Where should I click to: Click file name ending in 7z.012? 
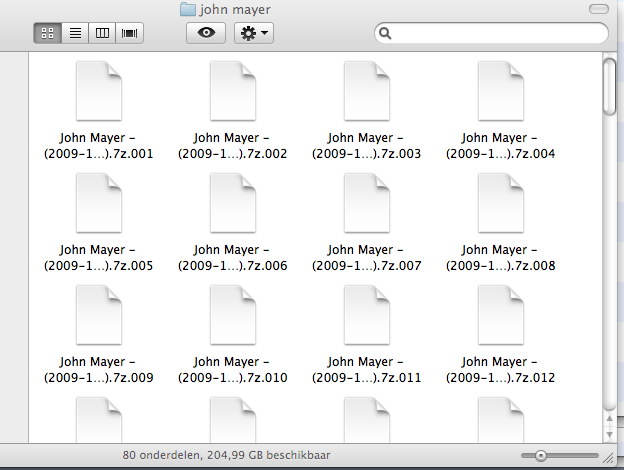tap(501, 369)
